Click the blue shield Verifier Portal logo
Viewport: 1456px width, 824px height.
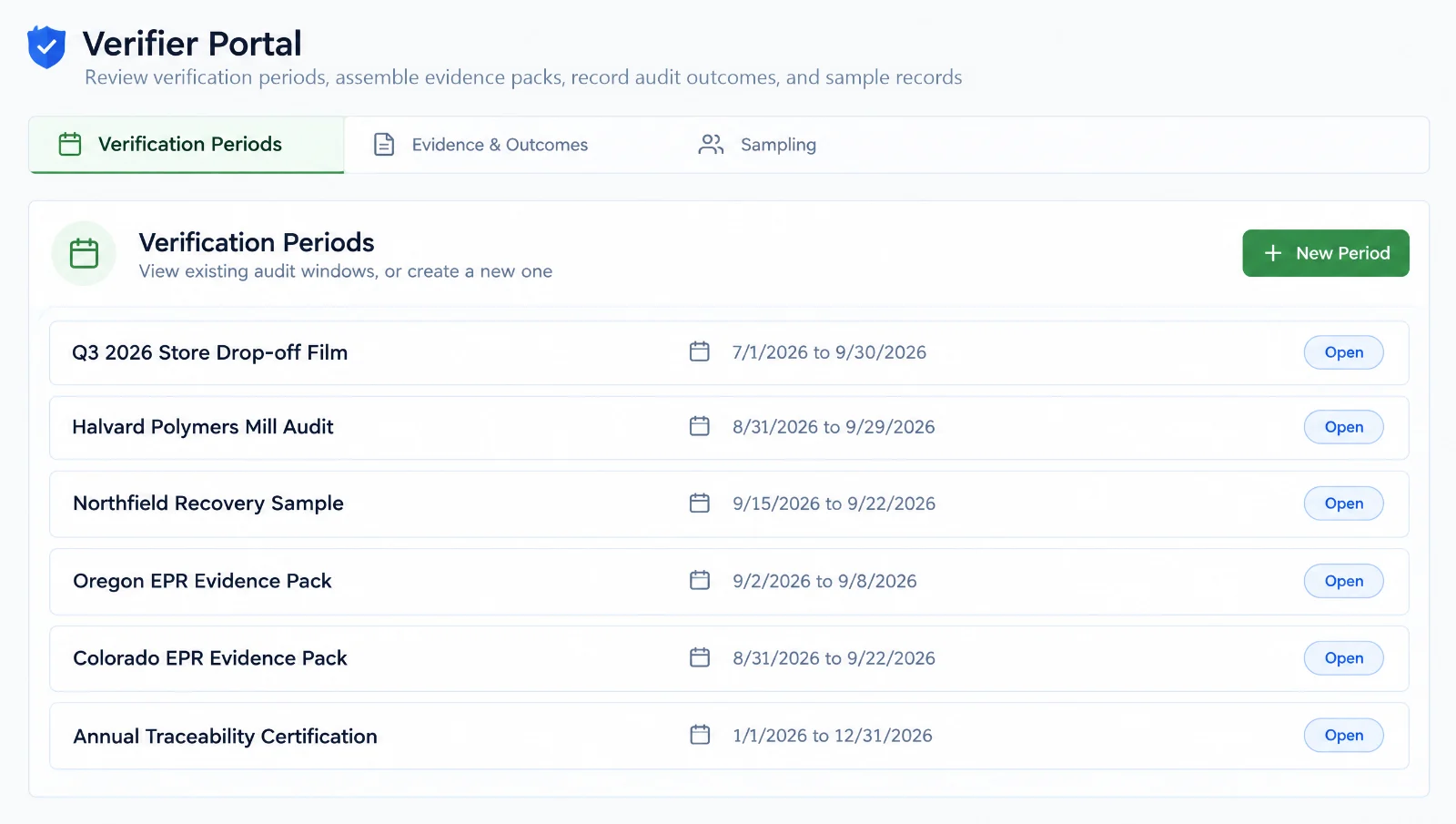46,47
